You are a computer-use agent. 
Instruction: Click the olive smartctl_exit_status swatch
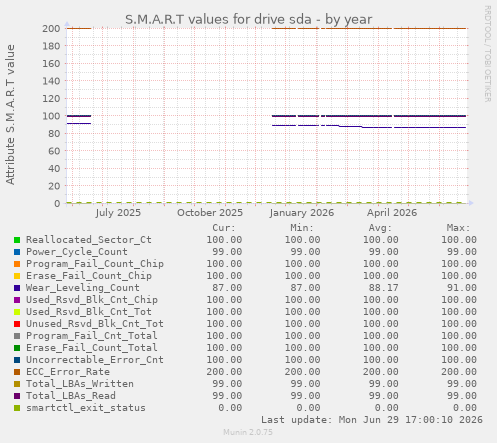[x=17, y=408]
